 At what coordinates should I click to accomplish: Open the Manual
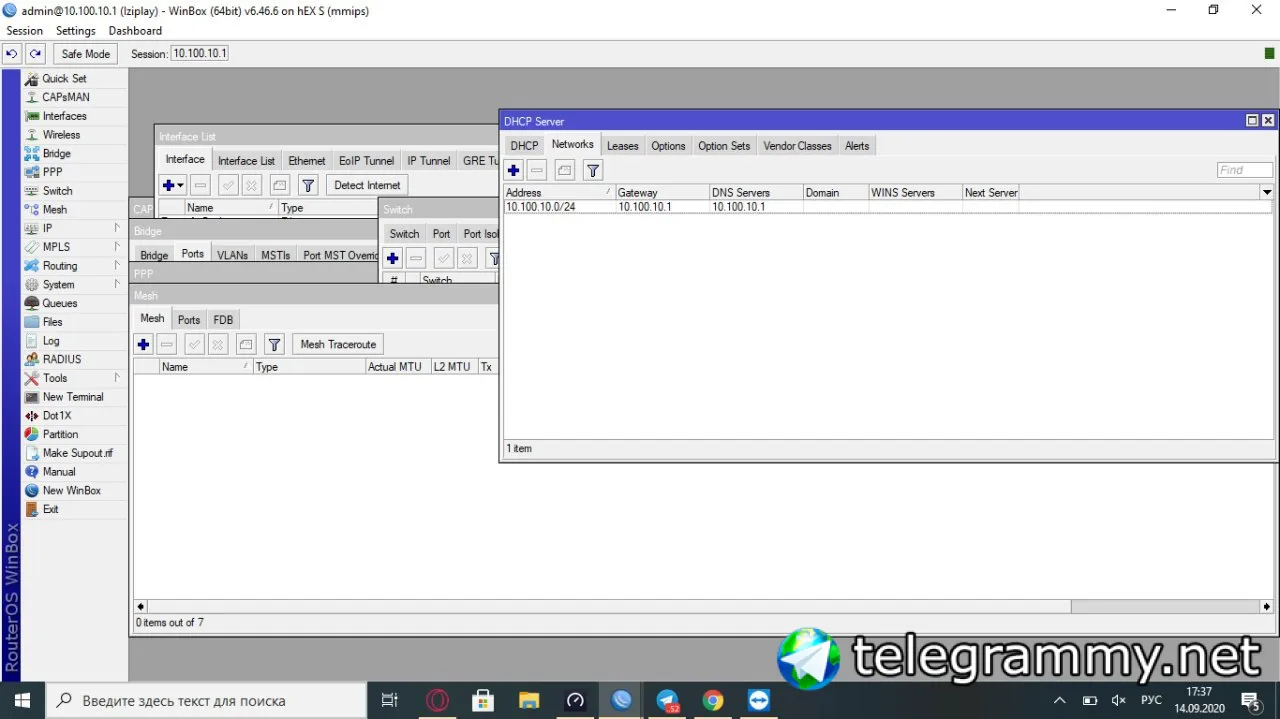click(59, 472)
